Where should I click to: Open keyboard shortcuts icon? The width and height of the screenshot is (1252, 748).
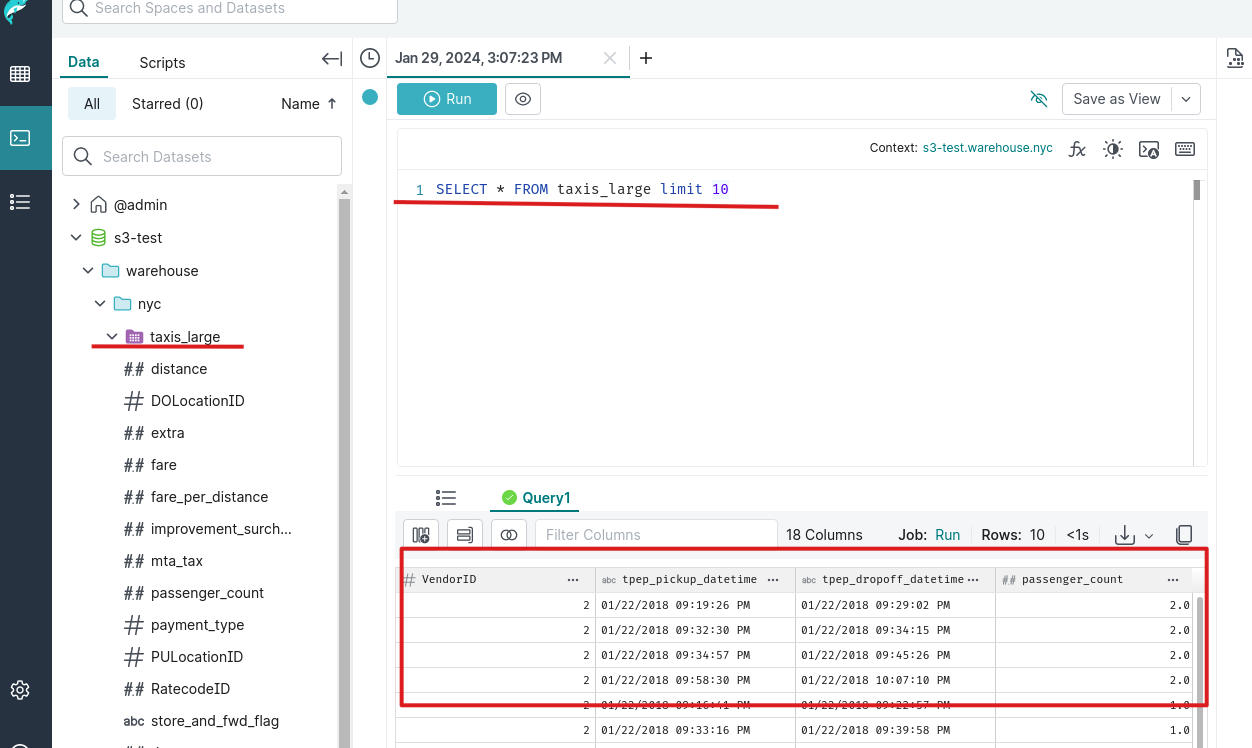(1185, 149)
